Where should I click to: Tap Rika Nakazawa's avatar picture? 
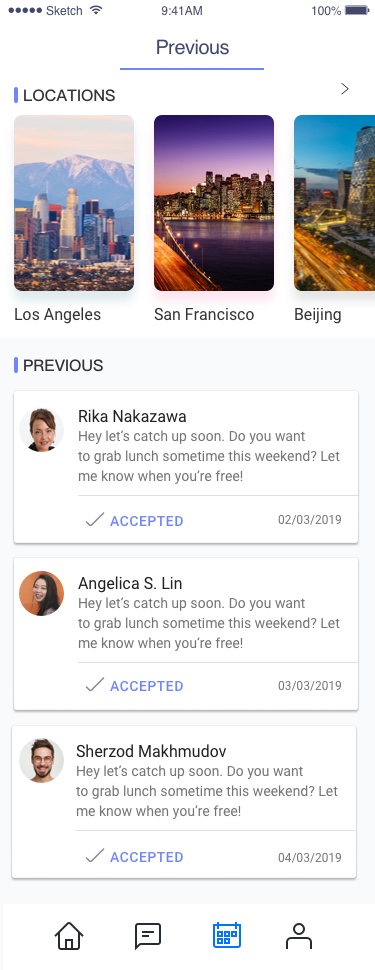point(41,430)
